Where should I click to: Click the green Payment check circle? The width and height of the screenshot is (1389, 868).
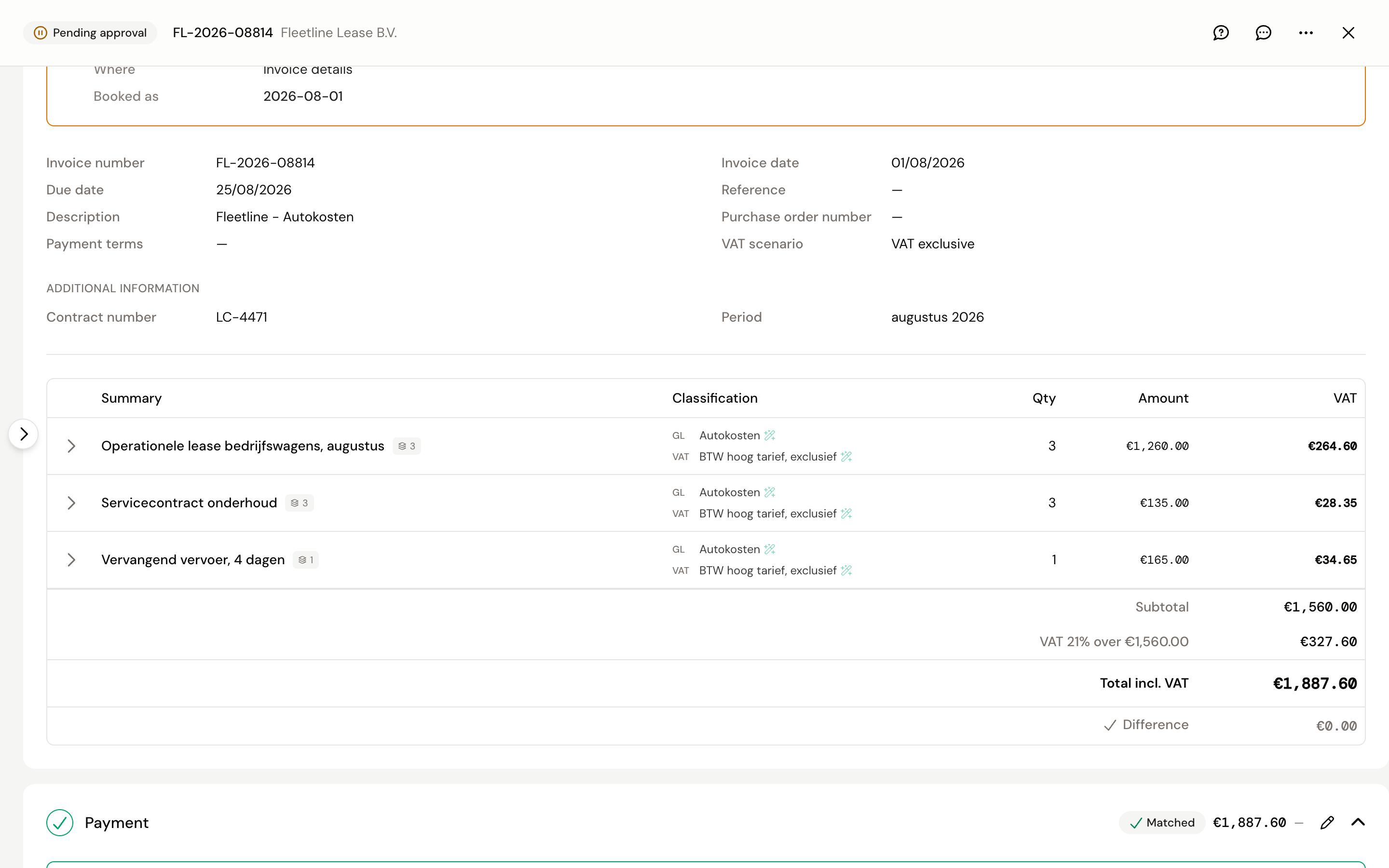pos(60,823)
